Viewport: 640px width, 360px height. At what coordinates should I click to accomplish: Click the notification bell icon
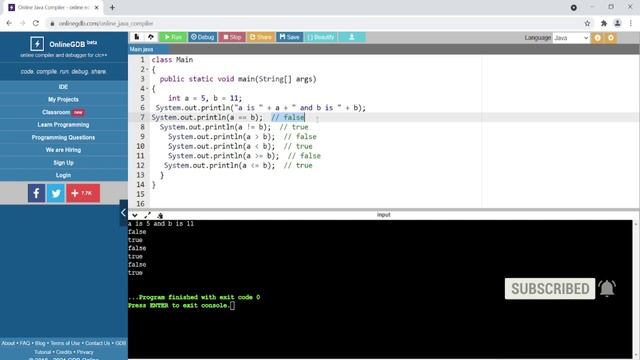[607, 289]
